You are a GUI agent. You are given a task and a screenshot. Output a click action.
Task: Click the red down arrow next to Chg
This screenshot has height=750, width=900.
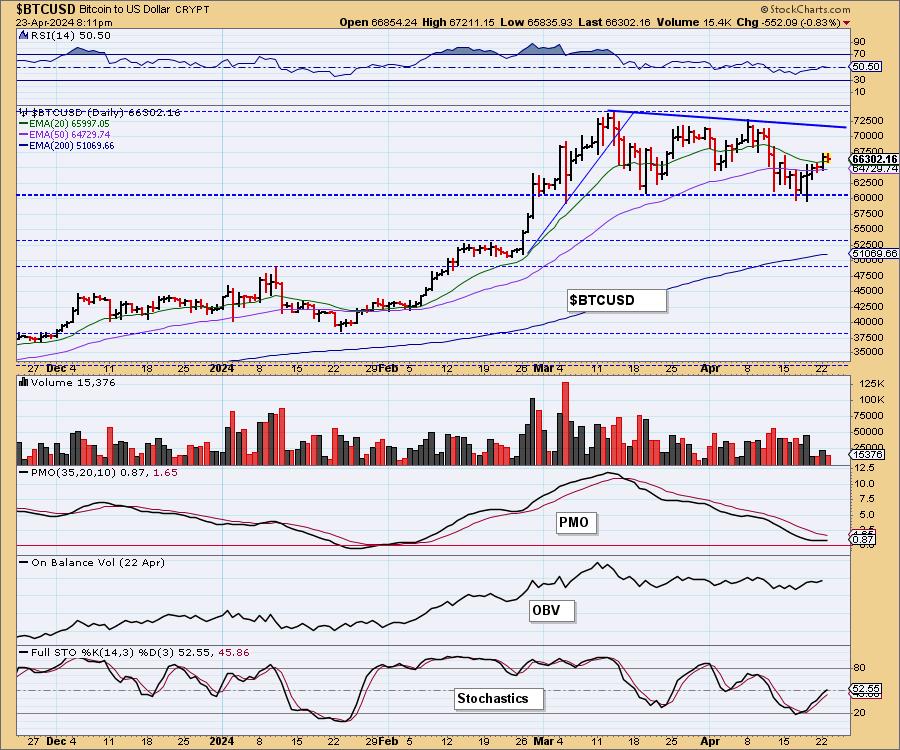click(847, 23)
